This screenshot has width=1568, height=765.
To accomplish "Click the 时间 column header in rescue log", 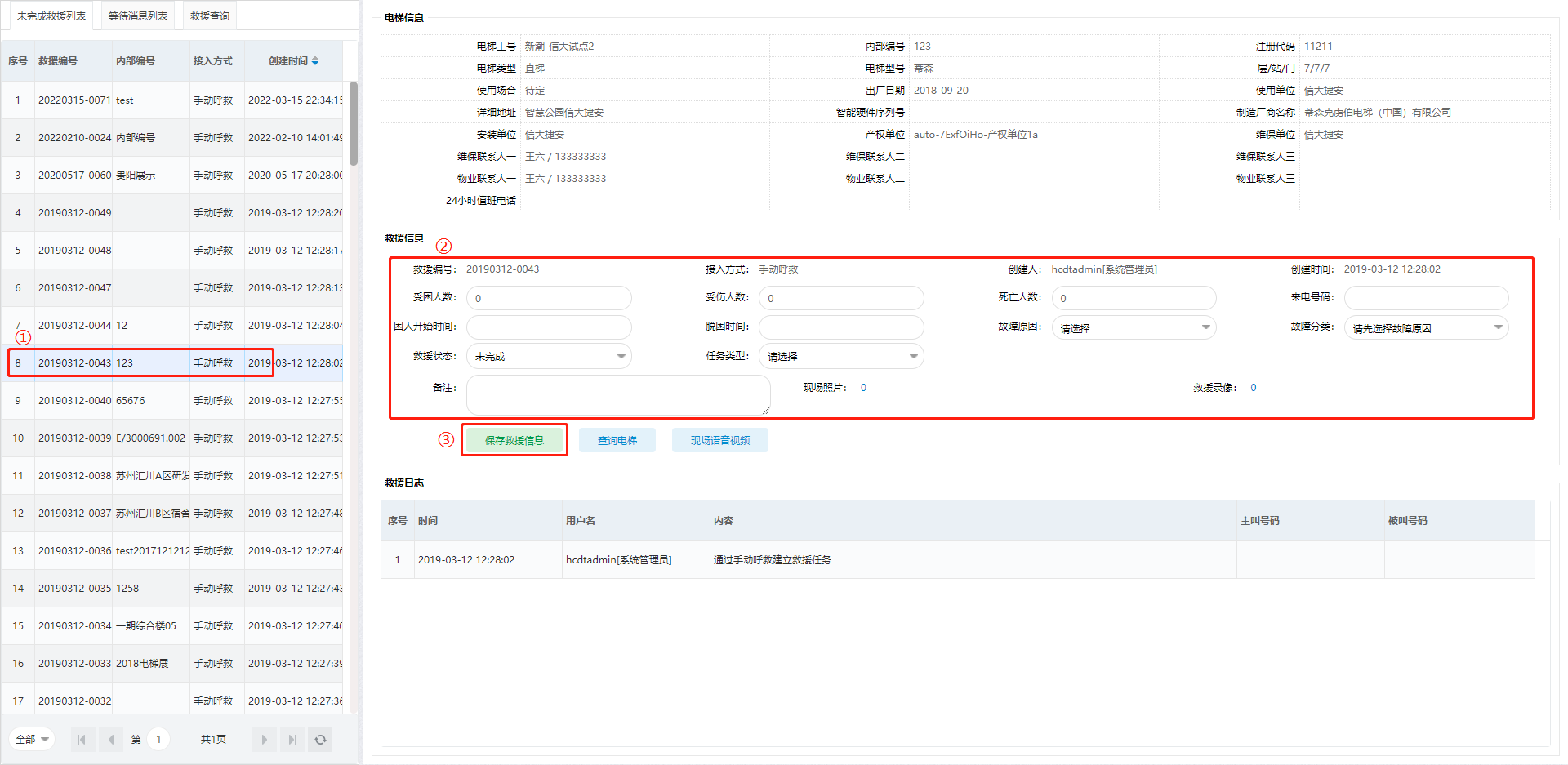I will coord(488,521).
